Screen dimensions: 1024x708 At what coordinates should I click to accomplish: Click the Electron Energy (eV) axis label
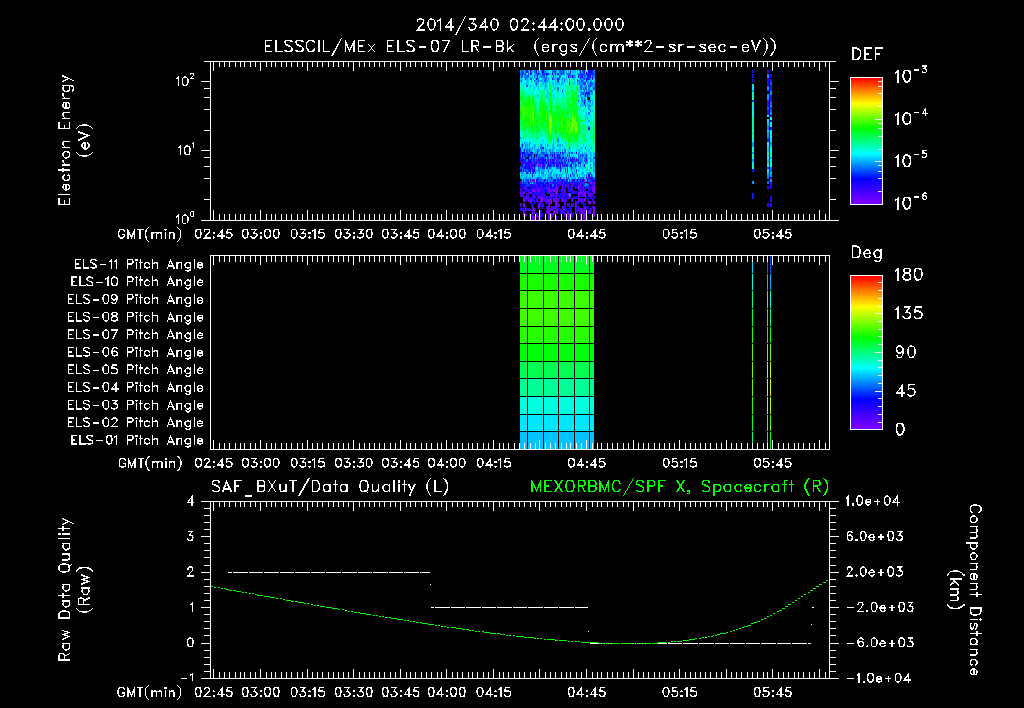(74, 140)
